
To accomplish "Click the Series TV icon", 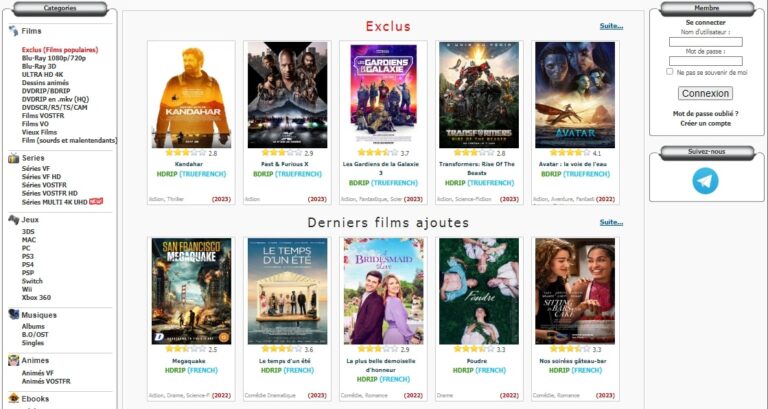I will point(14,158).
